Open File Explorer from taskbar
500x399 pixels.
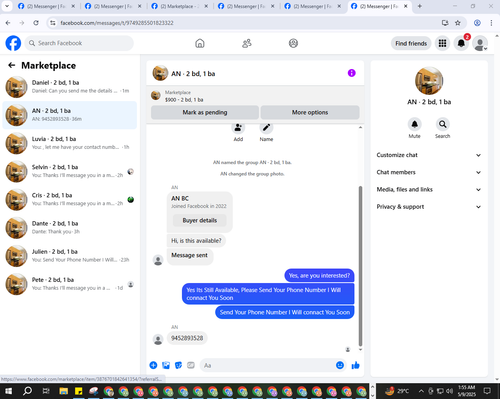[63, 391]
